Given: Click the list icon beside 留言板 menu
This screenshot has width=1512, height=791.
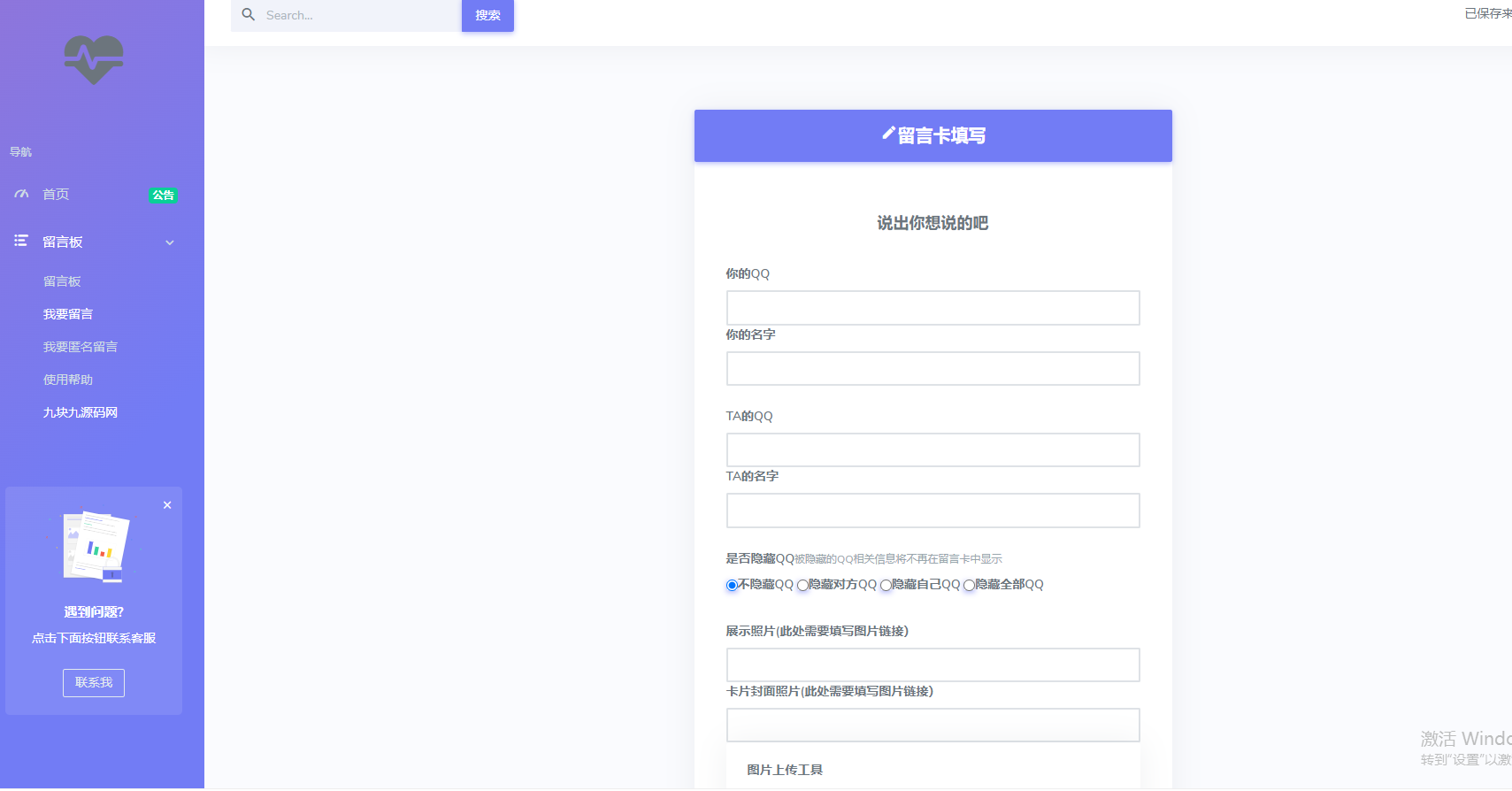Looking at the screenshot, I should [x=21, y=241].
